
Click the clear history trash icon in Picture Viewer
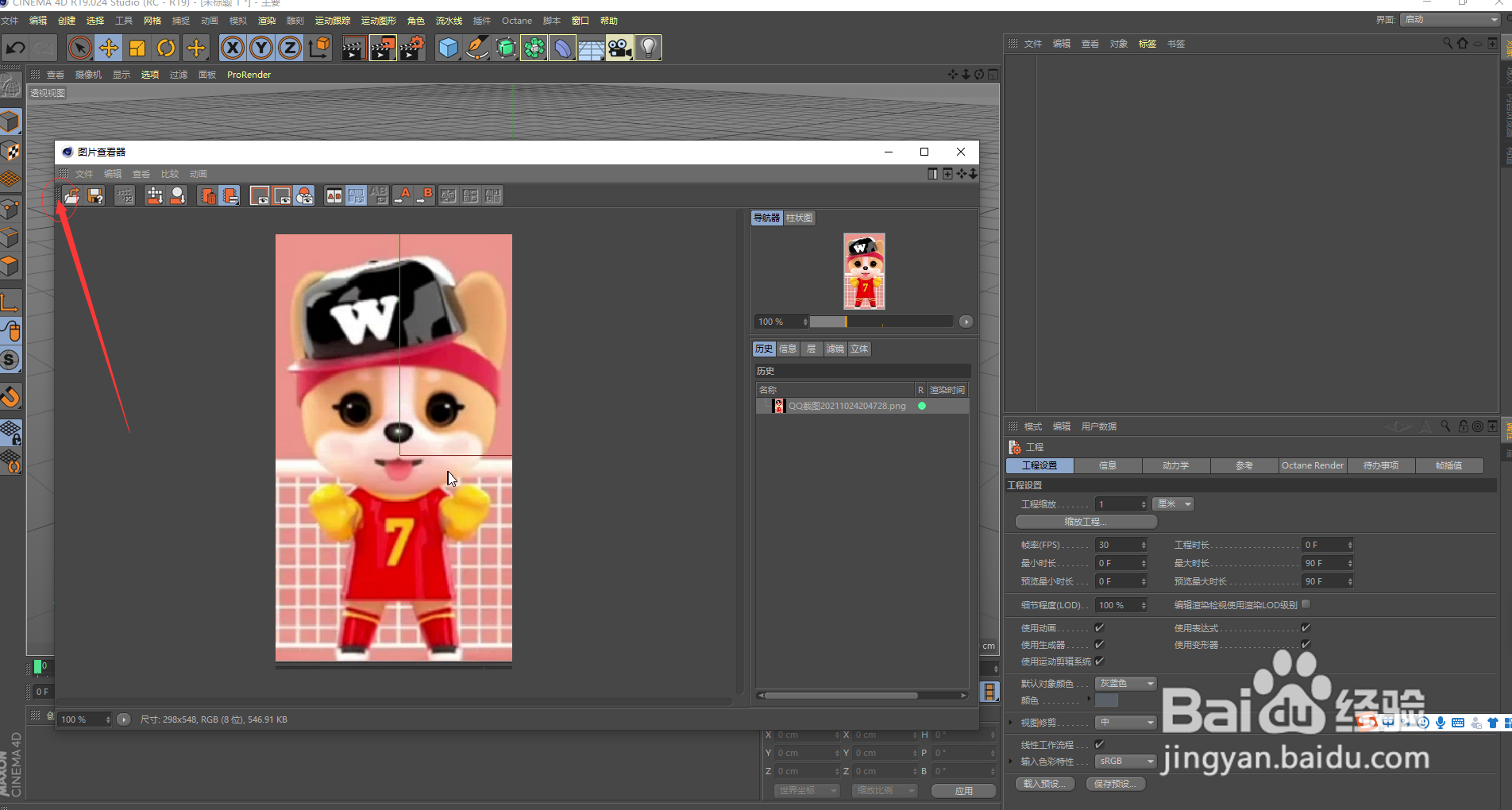(208, 196)
